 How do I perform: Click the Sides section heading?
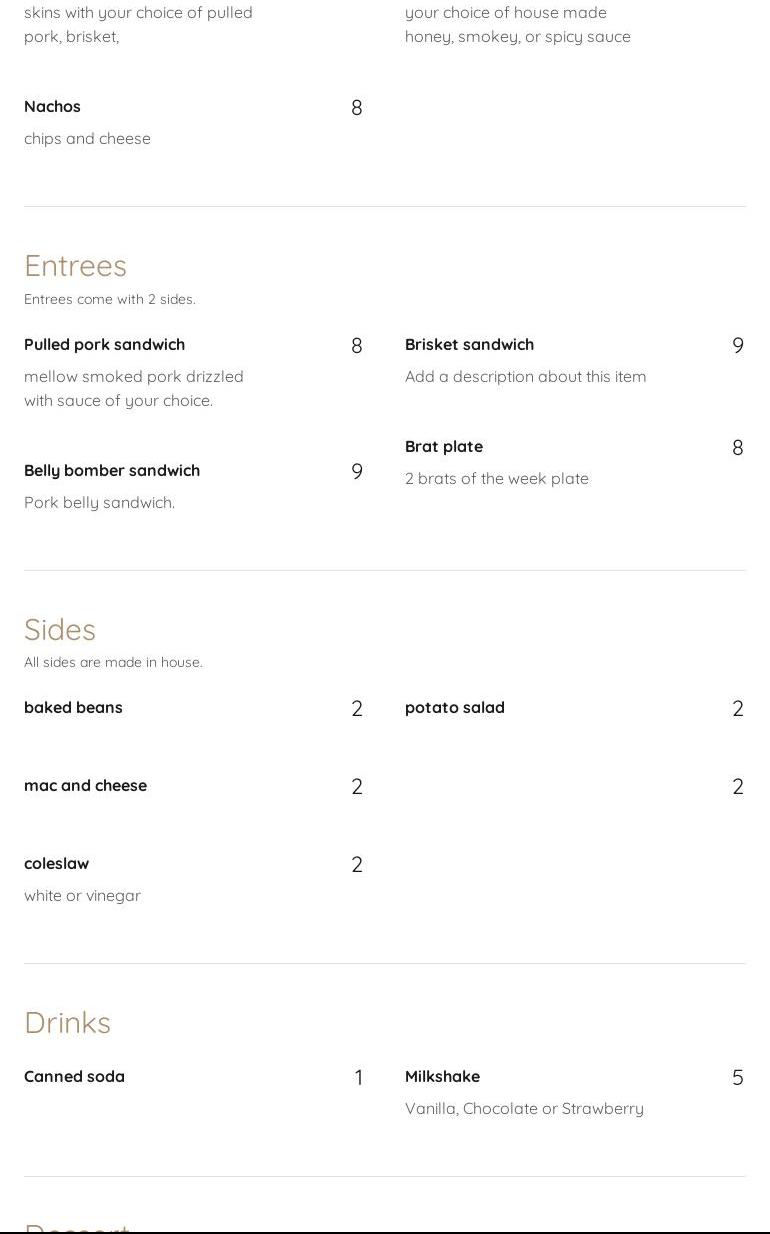tap(60, 629)
